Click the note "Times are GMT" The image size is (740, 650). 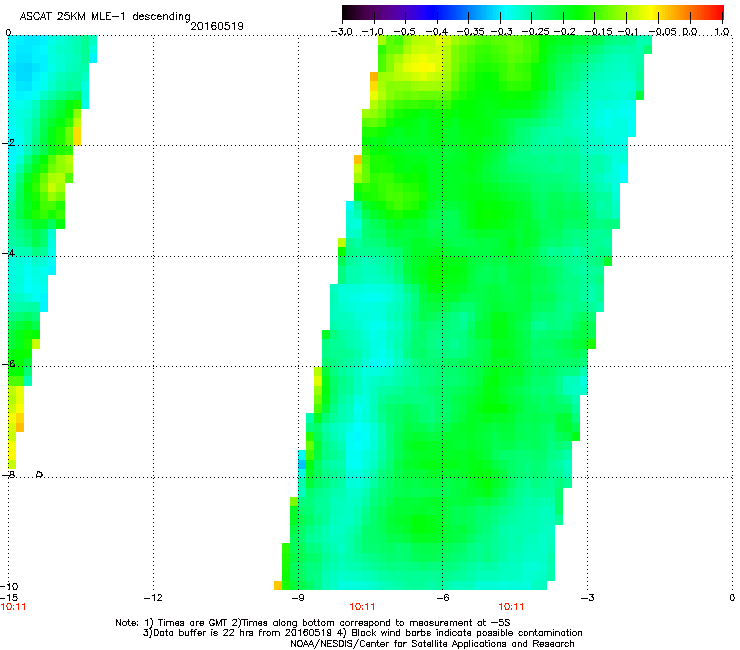pos(194,623)
